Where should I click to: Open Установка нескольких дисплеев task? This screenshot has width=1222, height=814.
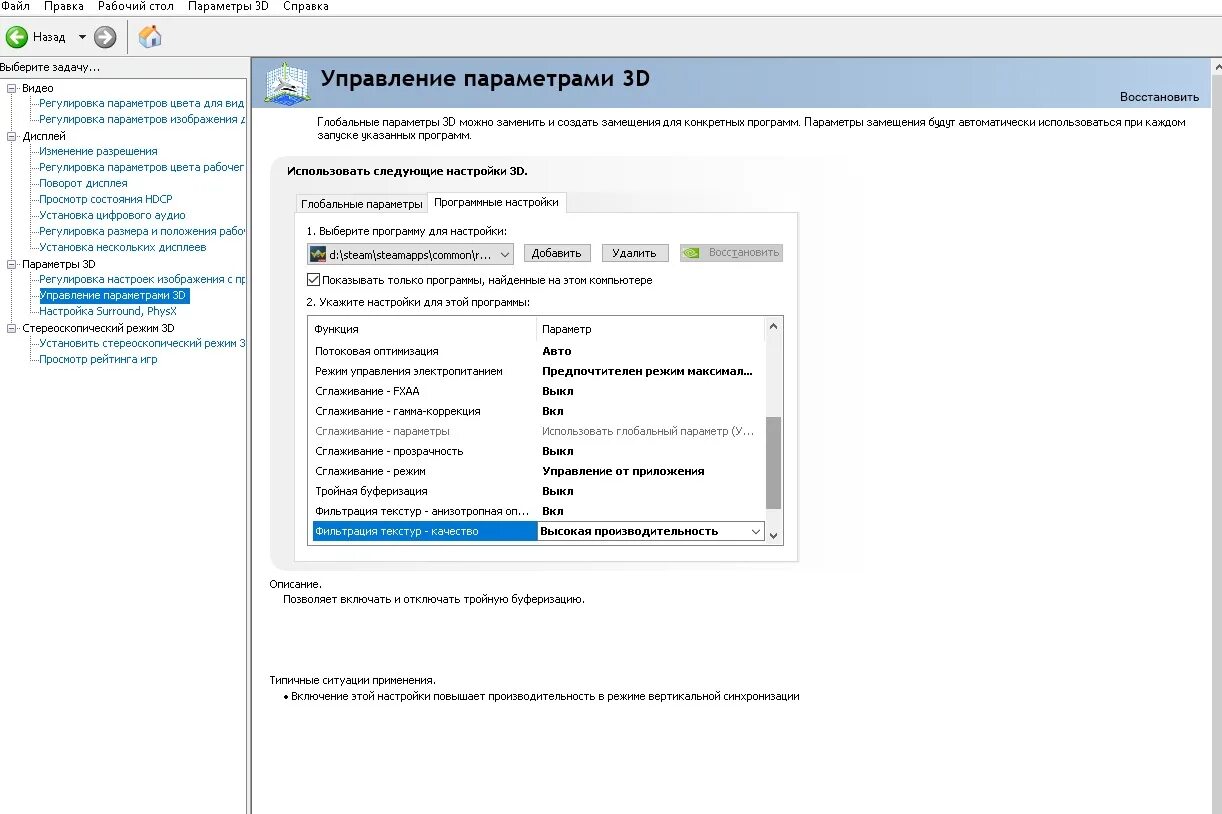123,247
